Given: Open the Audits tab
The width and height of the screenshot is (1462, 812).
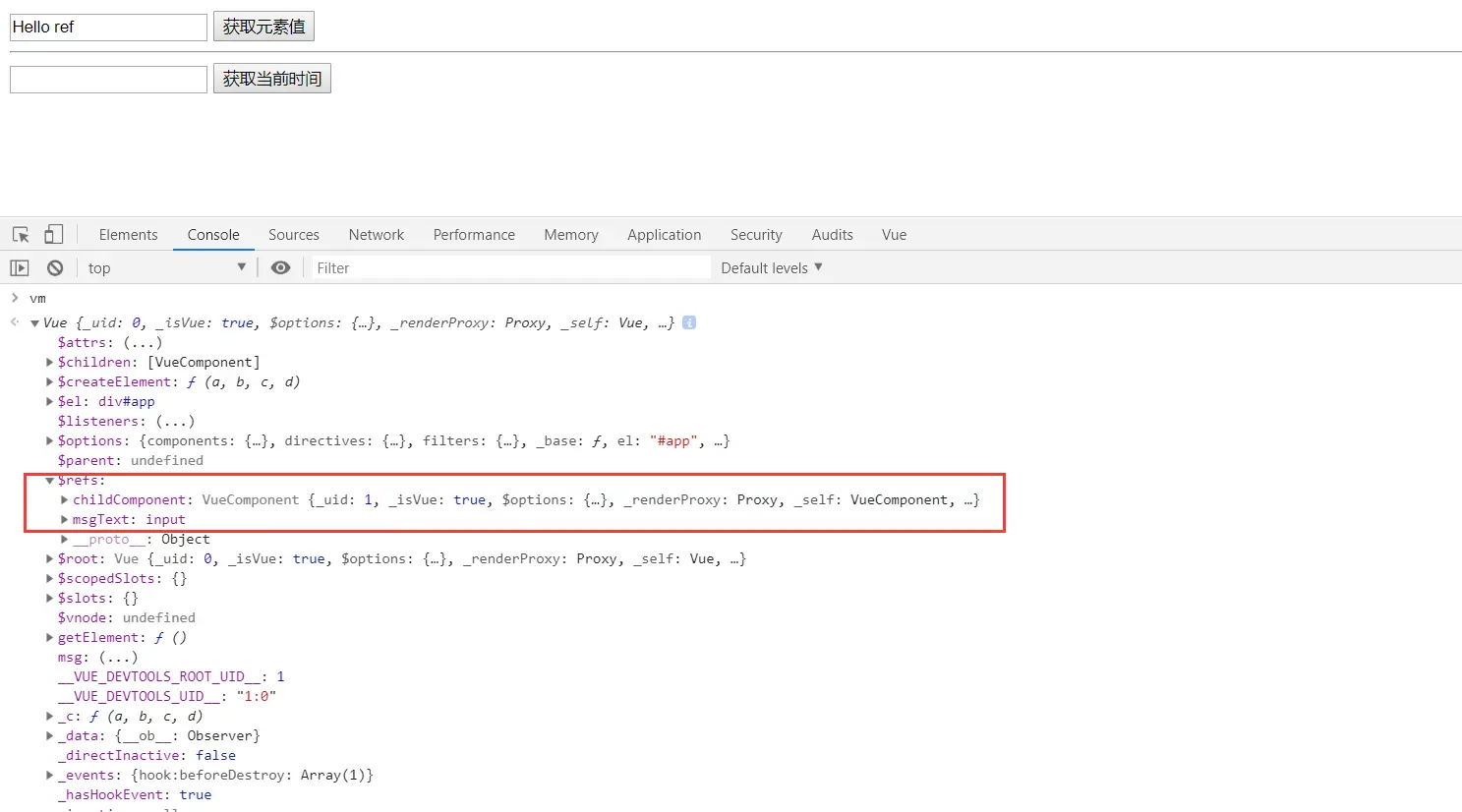Looking at the screenshot, I should point(833,235).
